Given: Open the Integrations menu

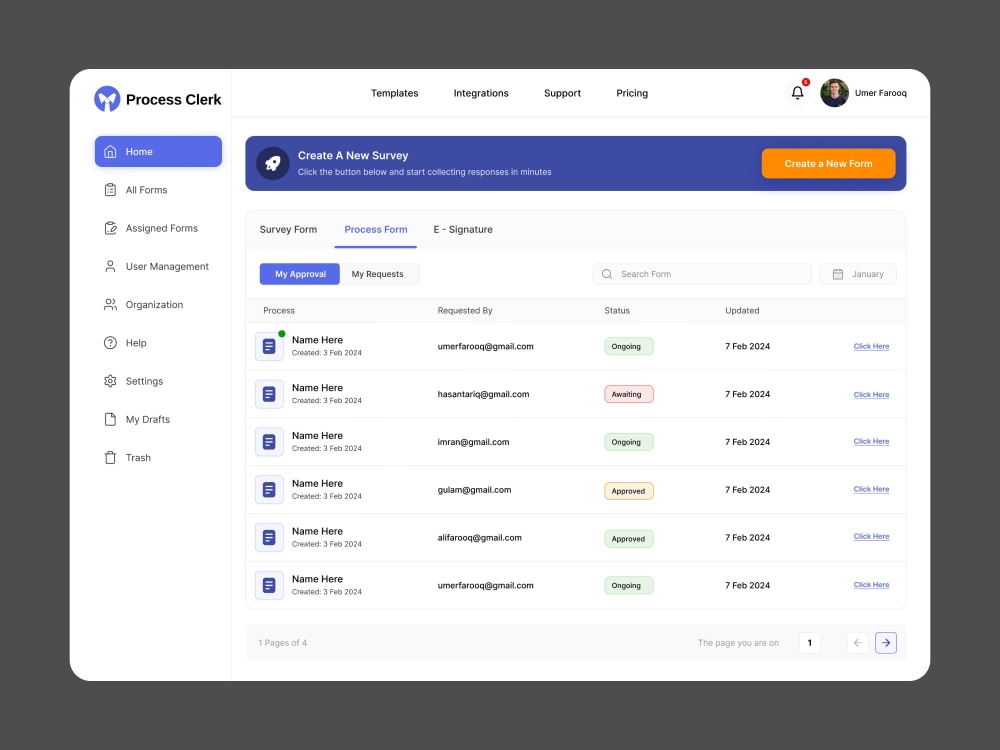Looking at the screenshot, I should point(481,93).
